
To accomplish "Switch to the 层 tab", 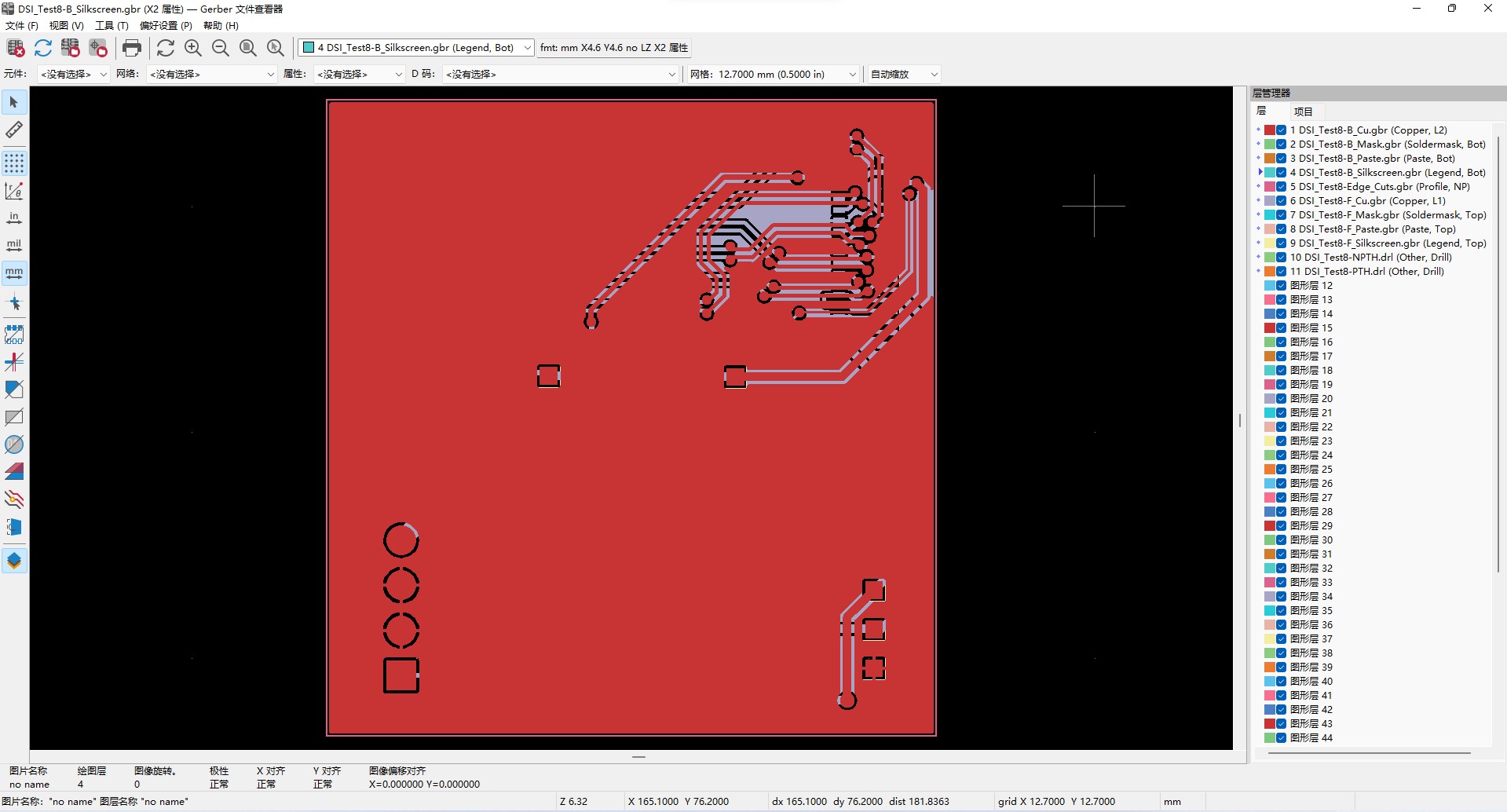I will pyautogui.click(x=1262, y=112).
